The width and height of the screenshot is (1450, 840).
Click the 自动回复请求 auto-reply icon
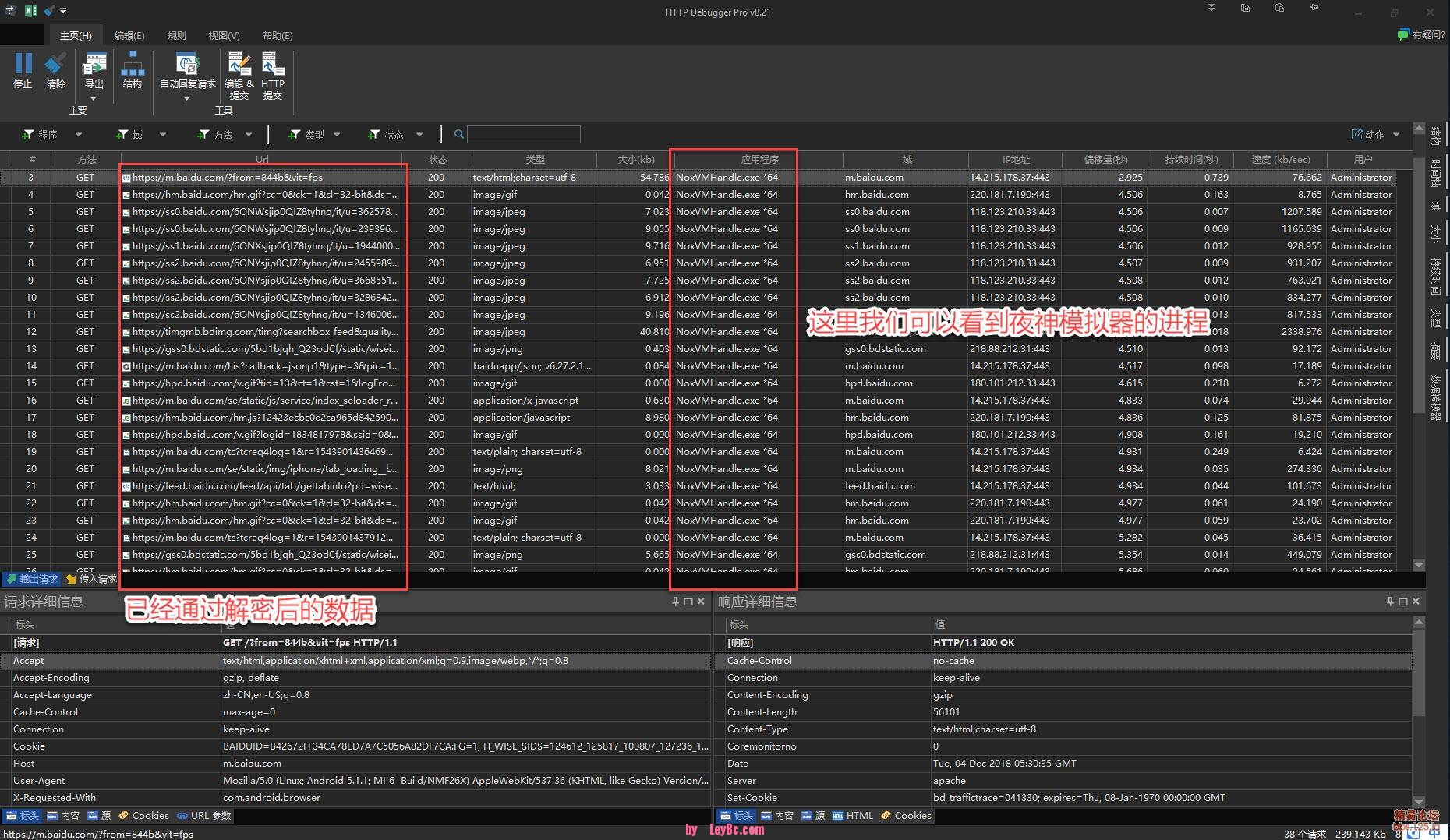187,63
